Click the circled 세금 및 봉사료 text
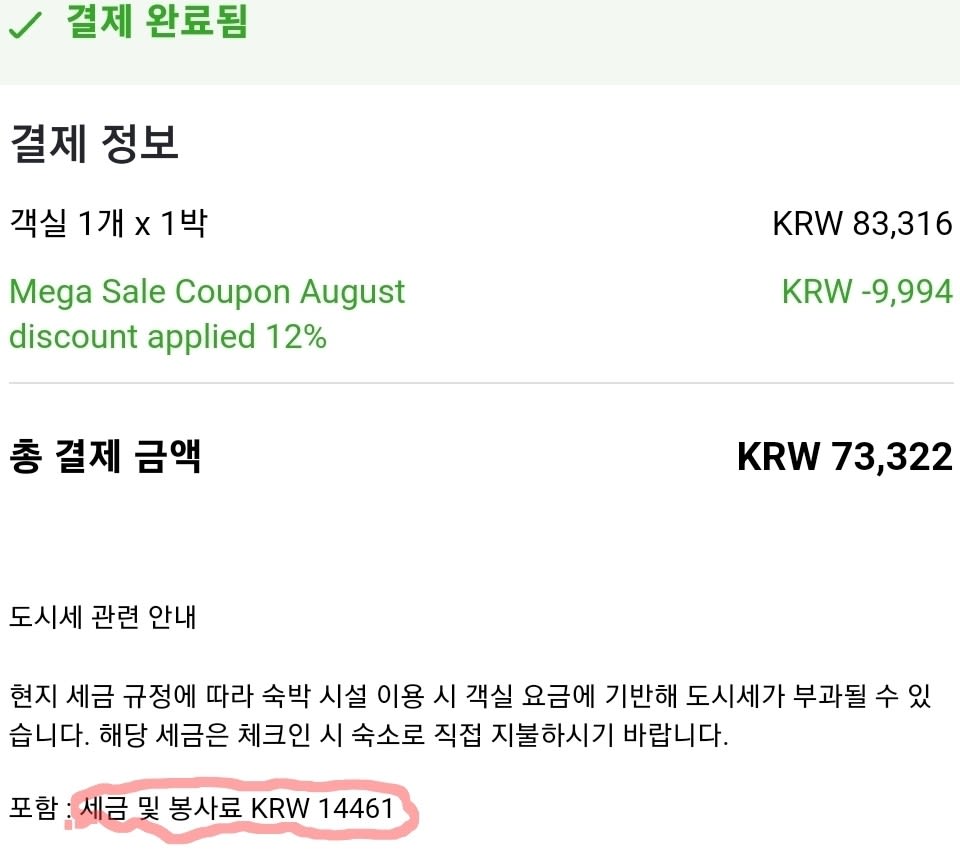 pos(162,808)
